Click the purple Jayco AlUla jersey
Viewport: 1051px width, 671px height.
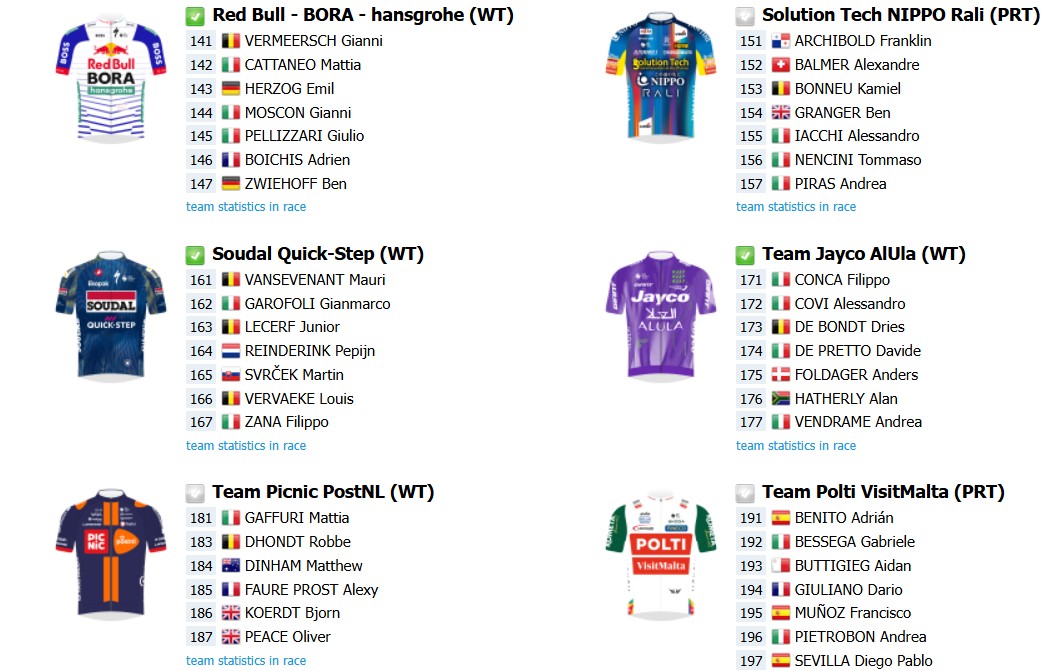tap(661, 316)
